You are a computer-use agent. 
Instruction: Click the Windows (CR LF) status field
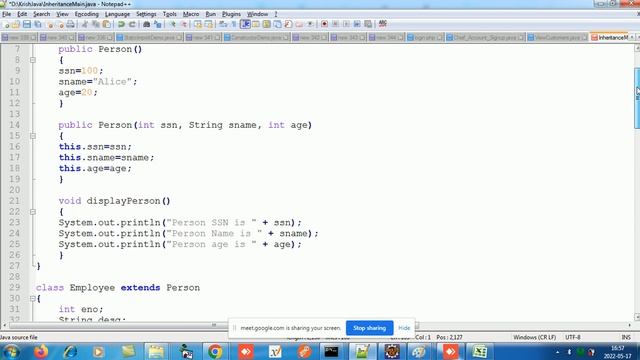(x=535, y=338)
